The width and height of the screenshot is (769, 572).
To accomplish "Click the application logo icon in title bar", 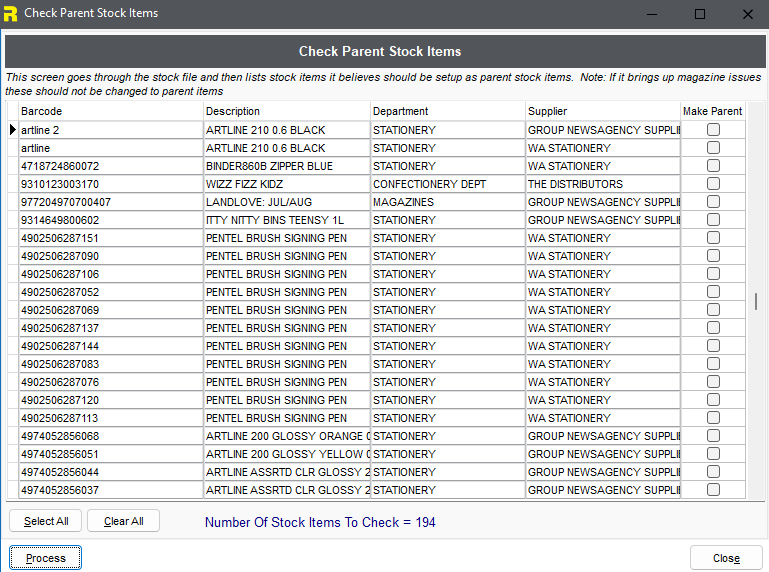I will pos(10,14).
